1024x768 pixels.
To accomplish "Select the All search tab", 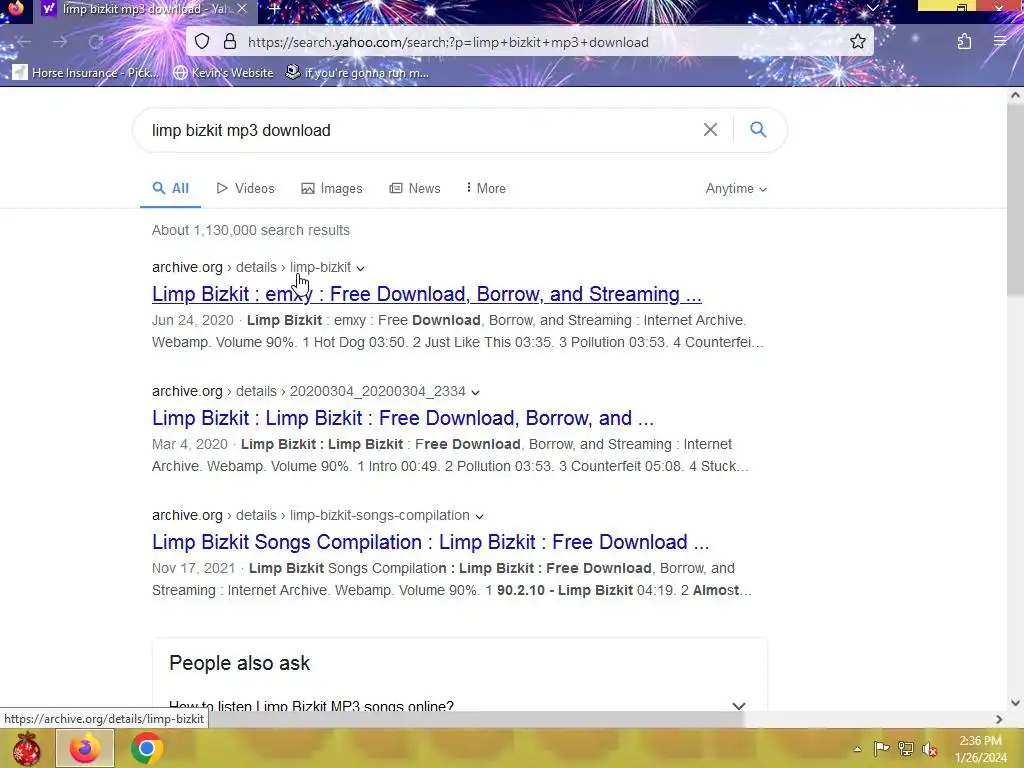I will pos(170,188).
